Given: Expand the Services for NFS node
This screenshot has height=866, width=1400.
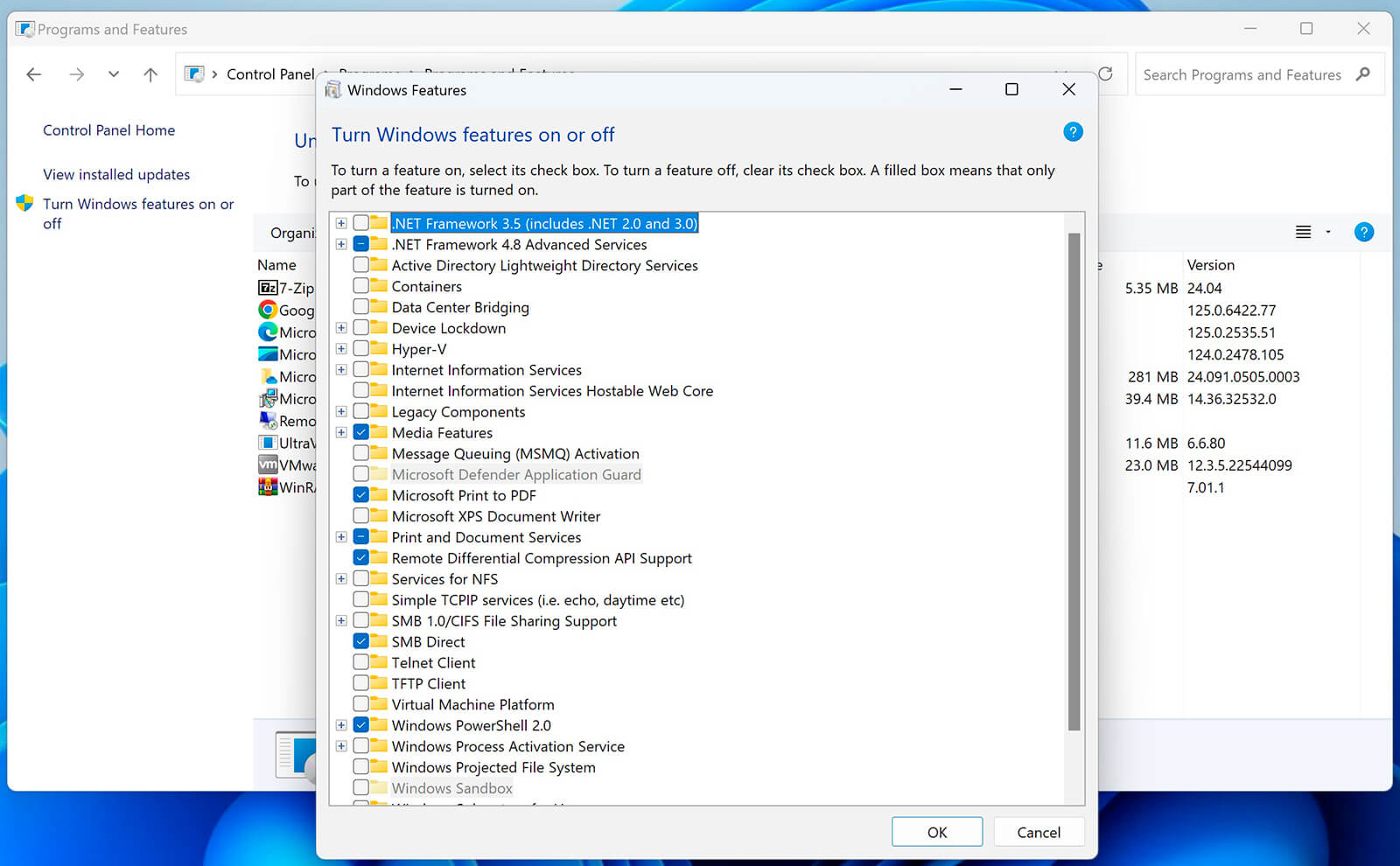Looking at the screenshot, I should click(x=341, y=579).
